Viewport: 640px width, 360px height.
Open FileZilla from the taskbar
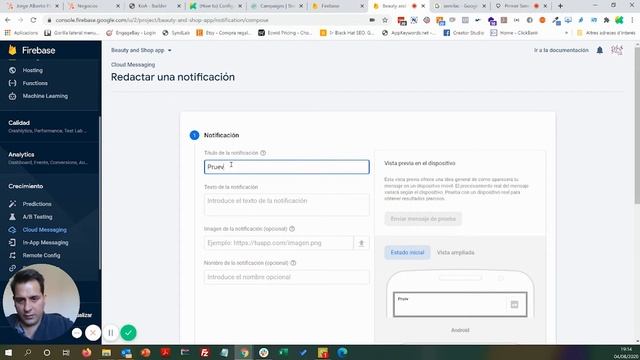tap(204, 352)
